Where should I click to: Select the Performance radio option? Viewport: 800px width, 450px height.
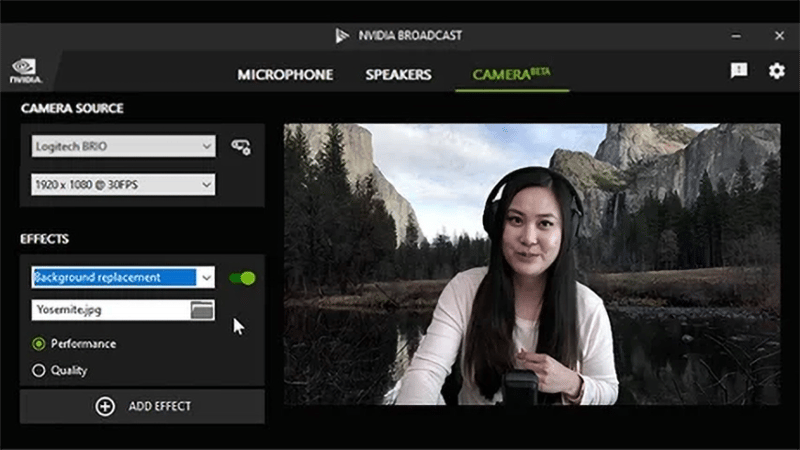(39, 344)
